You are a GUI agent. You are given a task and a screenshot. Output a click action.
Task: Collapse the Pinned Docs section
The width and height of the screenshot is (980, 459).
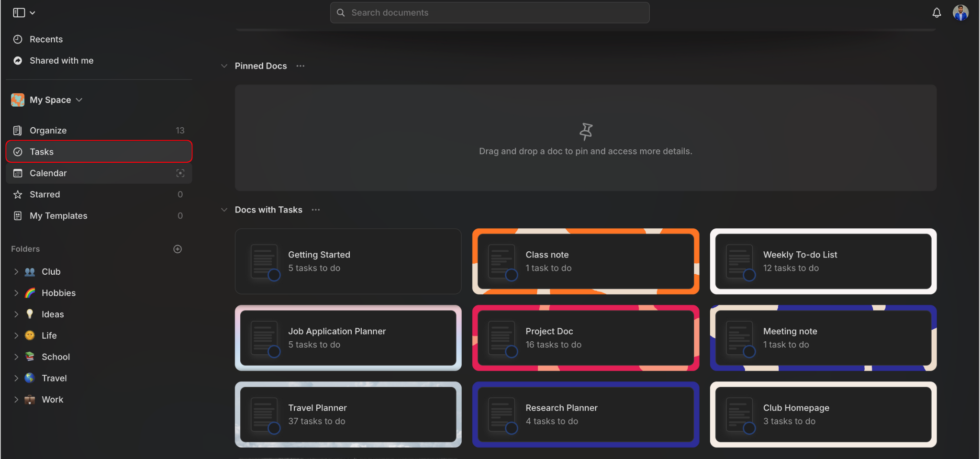(224, 66)
